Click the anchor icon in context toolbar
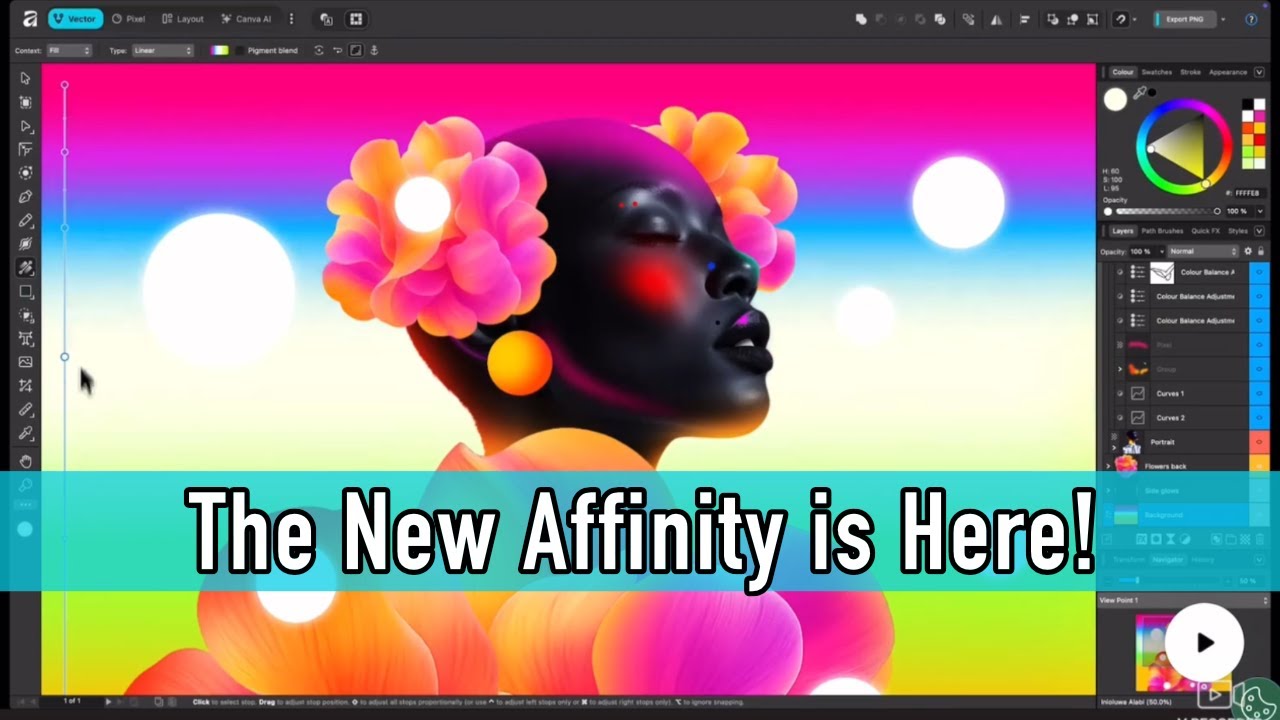This screenshot has width=1280, height=720. 374,50
